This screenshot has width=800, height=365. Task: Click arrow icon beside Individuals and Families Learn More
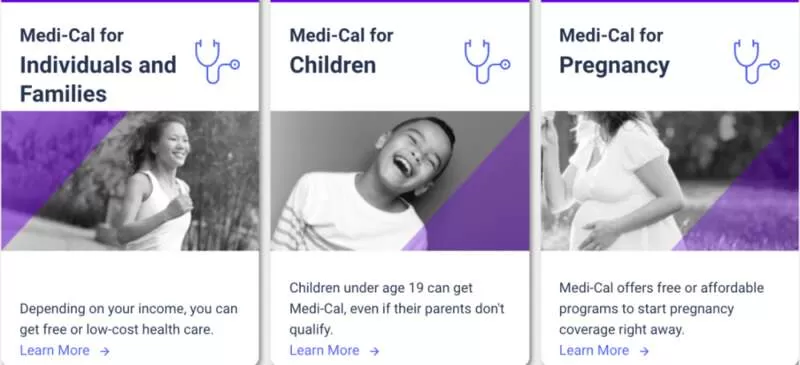click(x=105, y=351)
